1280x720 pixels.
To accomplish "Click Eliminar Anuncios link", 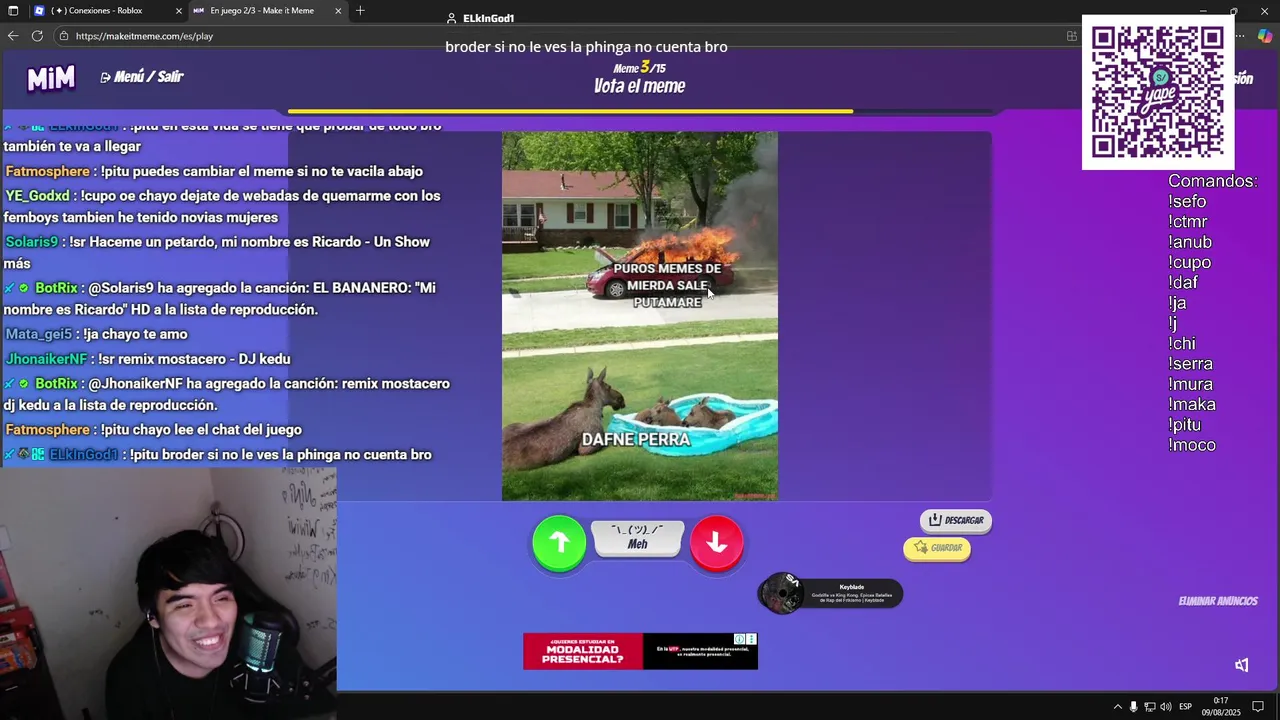I will tap(1217, 601).
